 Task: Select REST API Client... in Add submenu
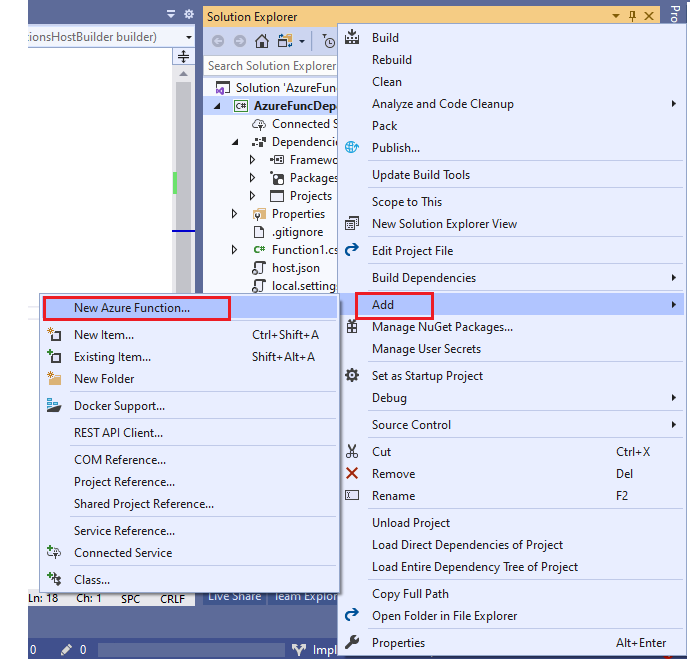tap(189, 433)
